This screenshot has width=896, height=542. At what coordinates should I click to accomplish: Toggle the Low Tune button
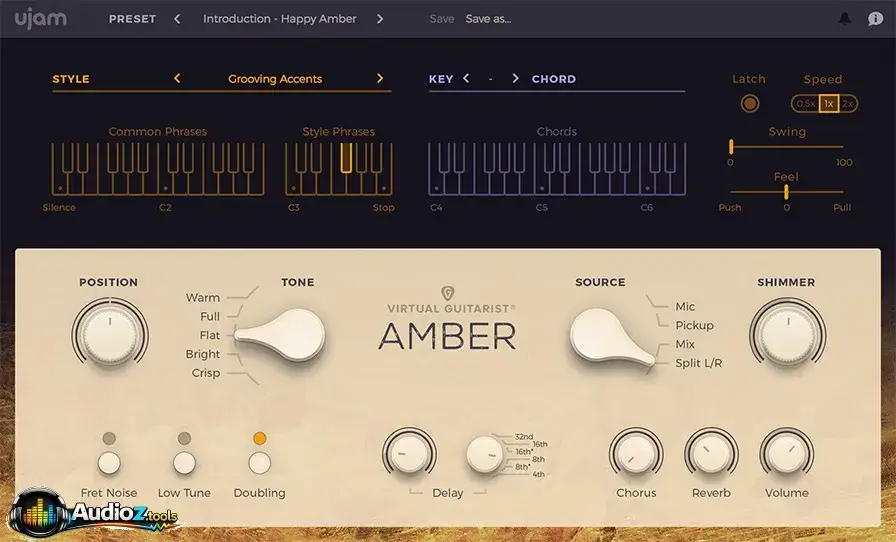pyautogui.click(x=184, y=463)
